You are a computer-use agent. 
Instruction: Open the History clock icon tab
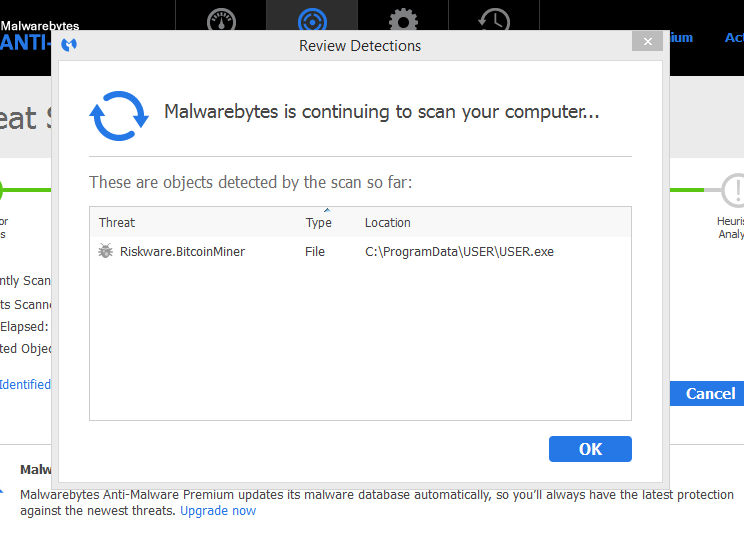click(x=494, y=19)
